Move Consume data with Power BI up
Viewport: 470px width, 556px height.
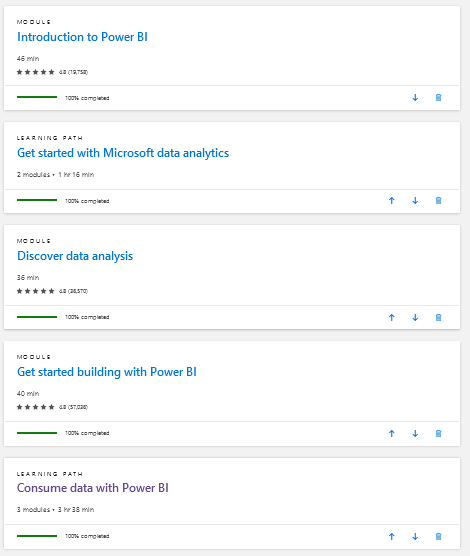(x=392, y=536)
